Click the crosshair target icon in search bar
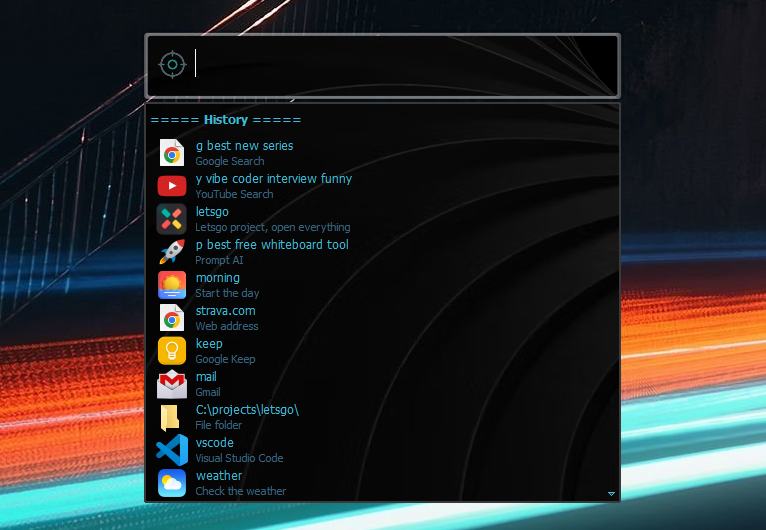Image resolution: width=766 pixels, height=530 pixels. (172, 65)
